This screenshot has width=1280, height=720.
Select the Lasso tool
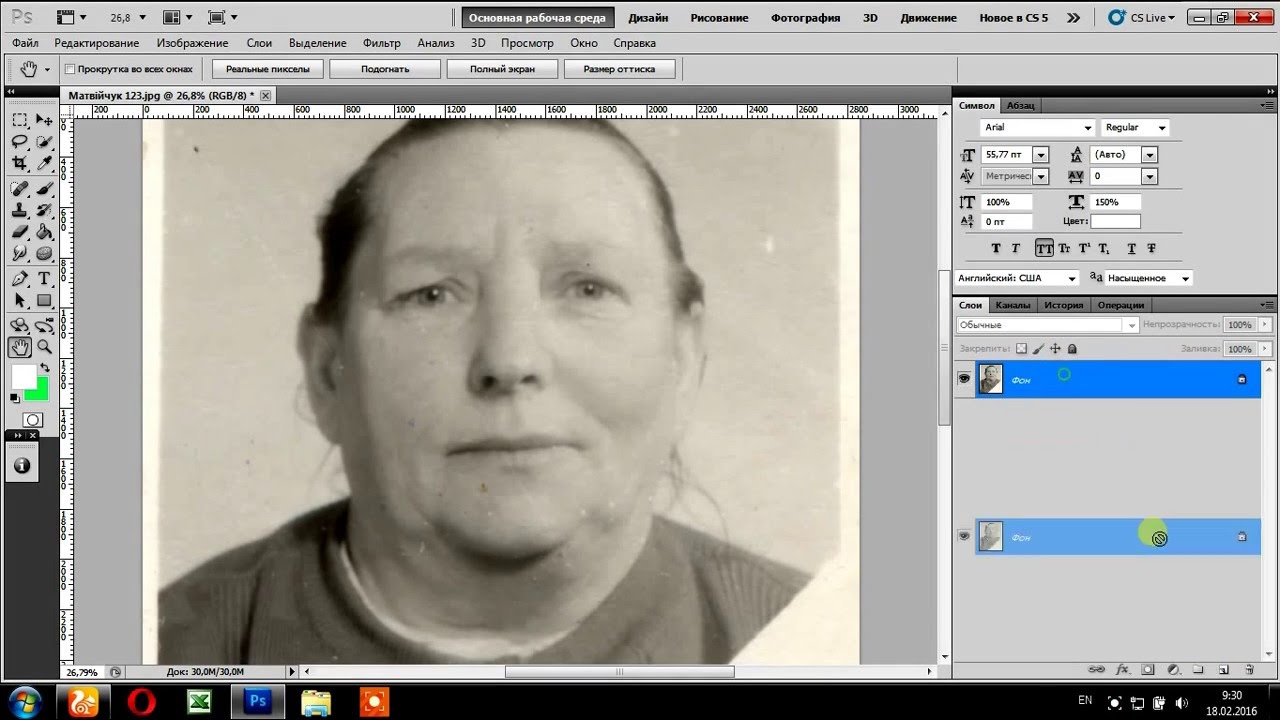pyautogui.click(x=20, y=142)
